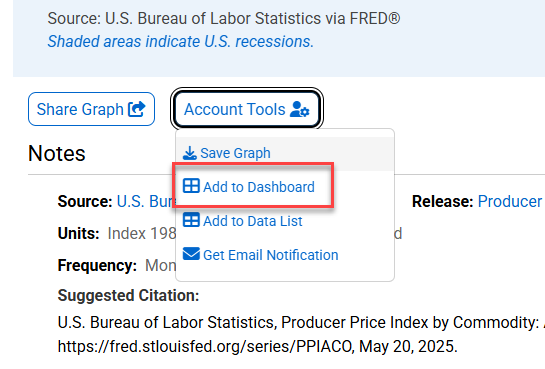Select Add to Dashboard menu entry

[285, 187]
